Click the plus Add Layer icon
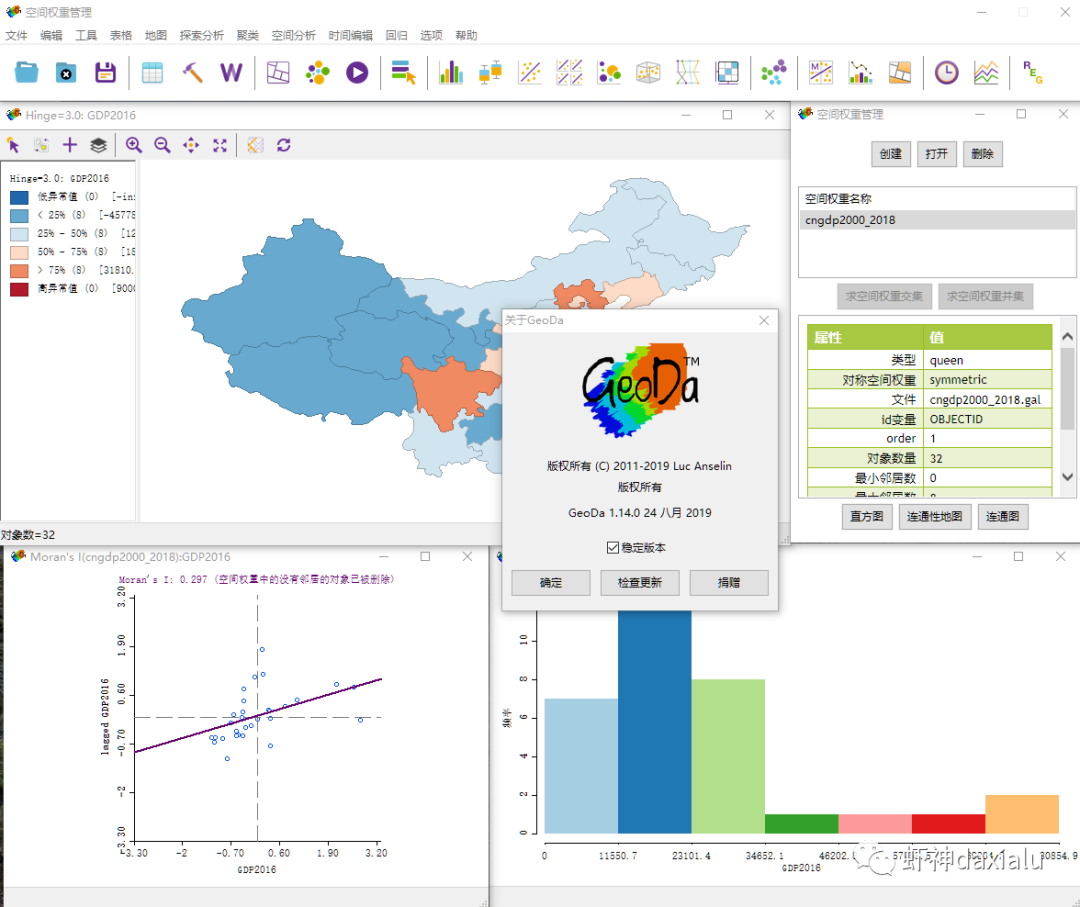The width and height of the screenshot is (1080, 907). (70, 145)
